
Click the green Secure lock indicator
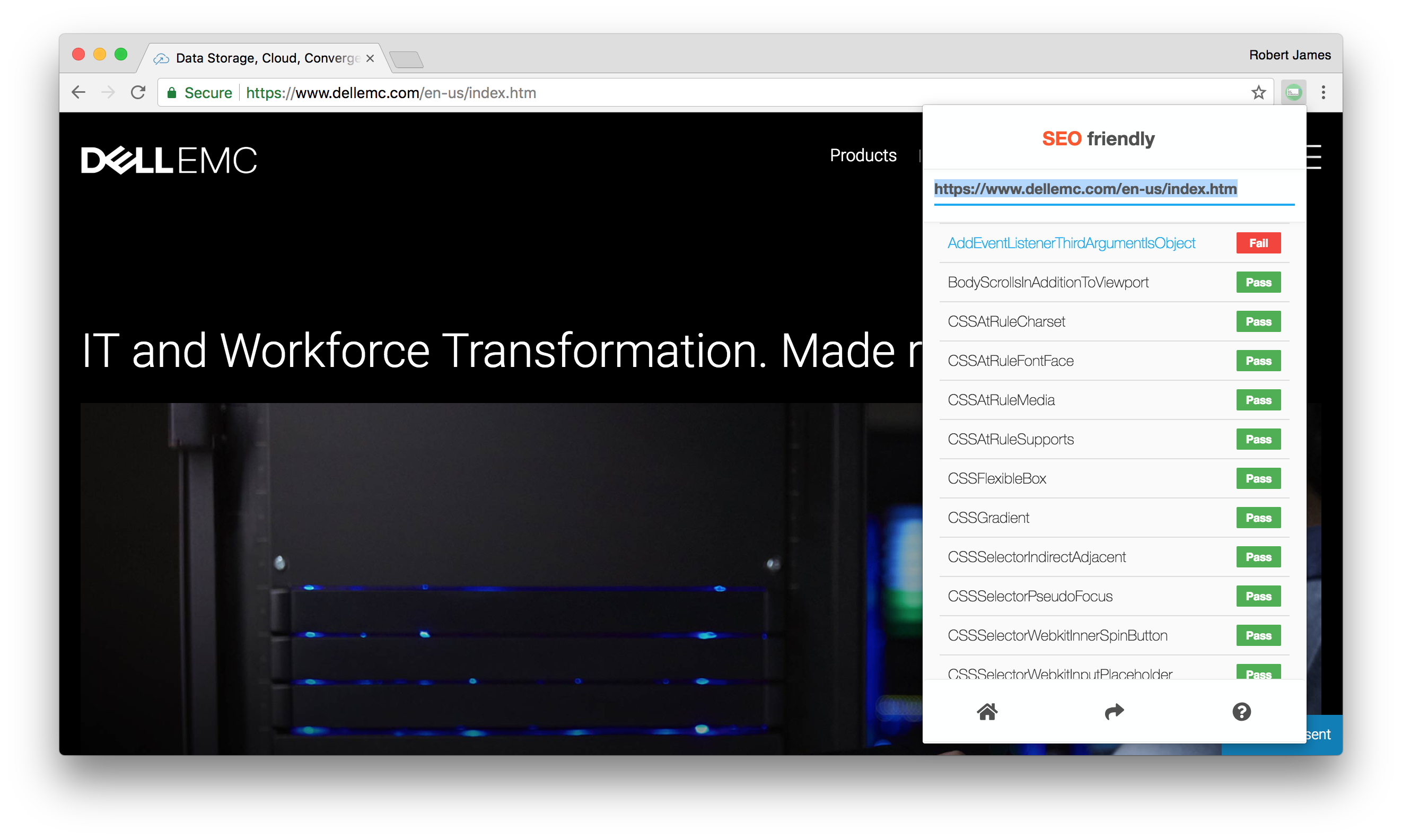(199, 93)
